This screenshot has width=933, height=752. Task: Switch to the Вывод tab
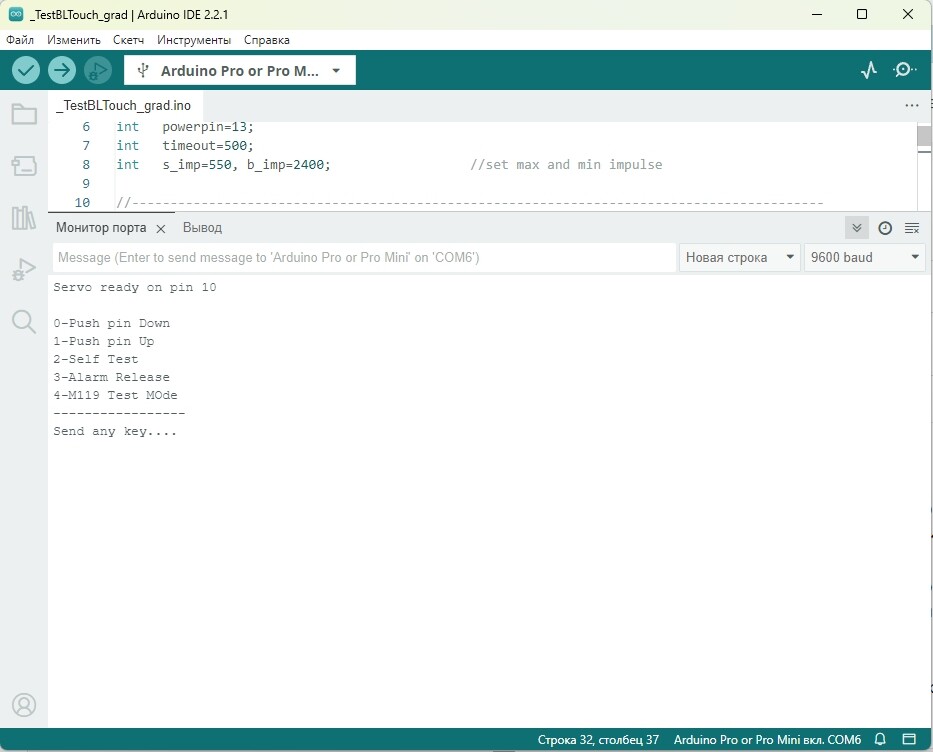coord(202,228)
